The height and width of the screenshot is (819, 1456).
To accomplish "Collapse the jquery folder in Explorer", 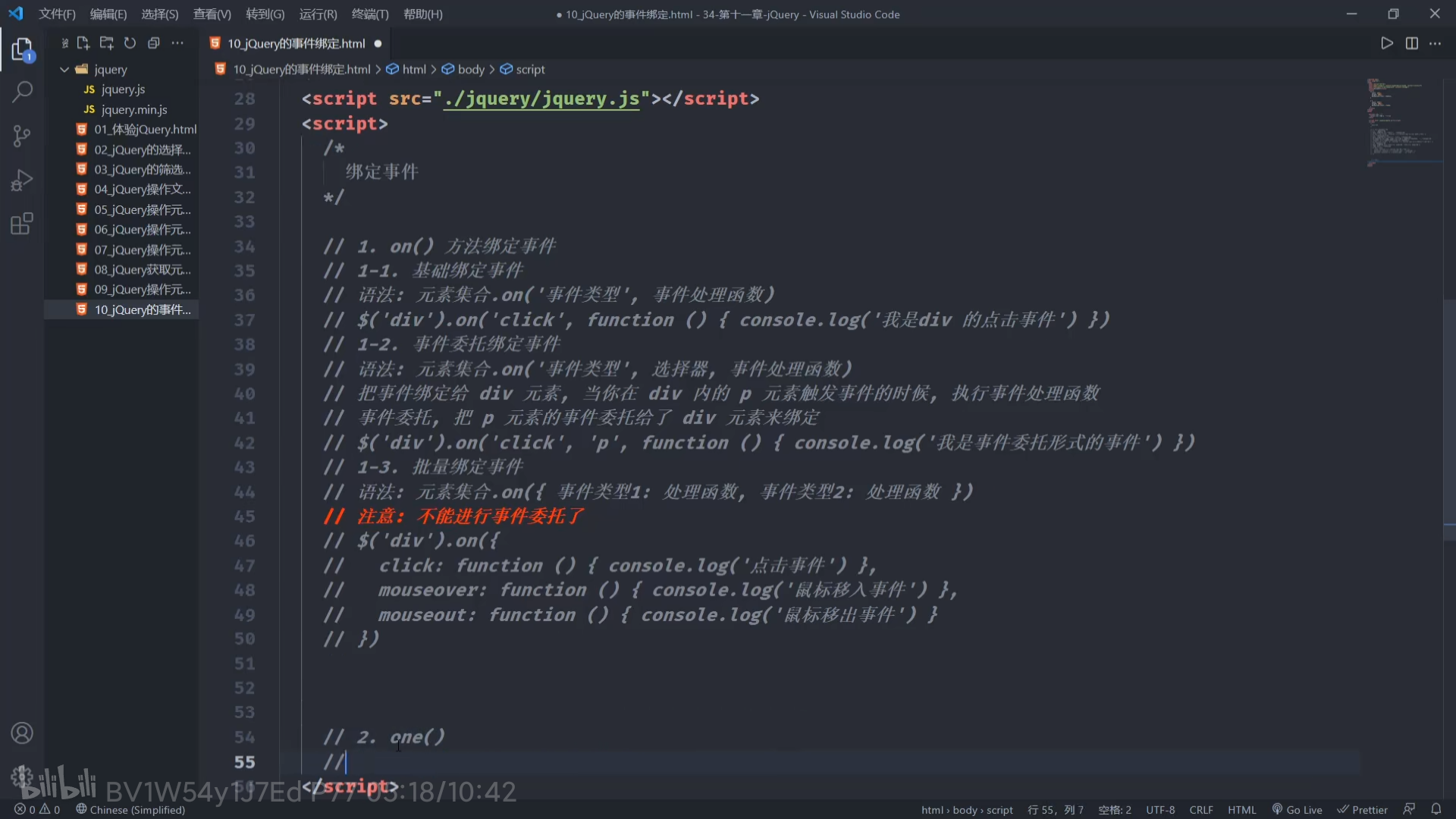I will (64, 69).
